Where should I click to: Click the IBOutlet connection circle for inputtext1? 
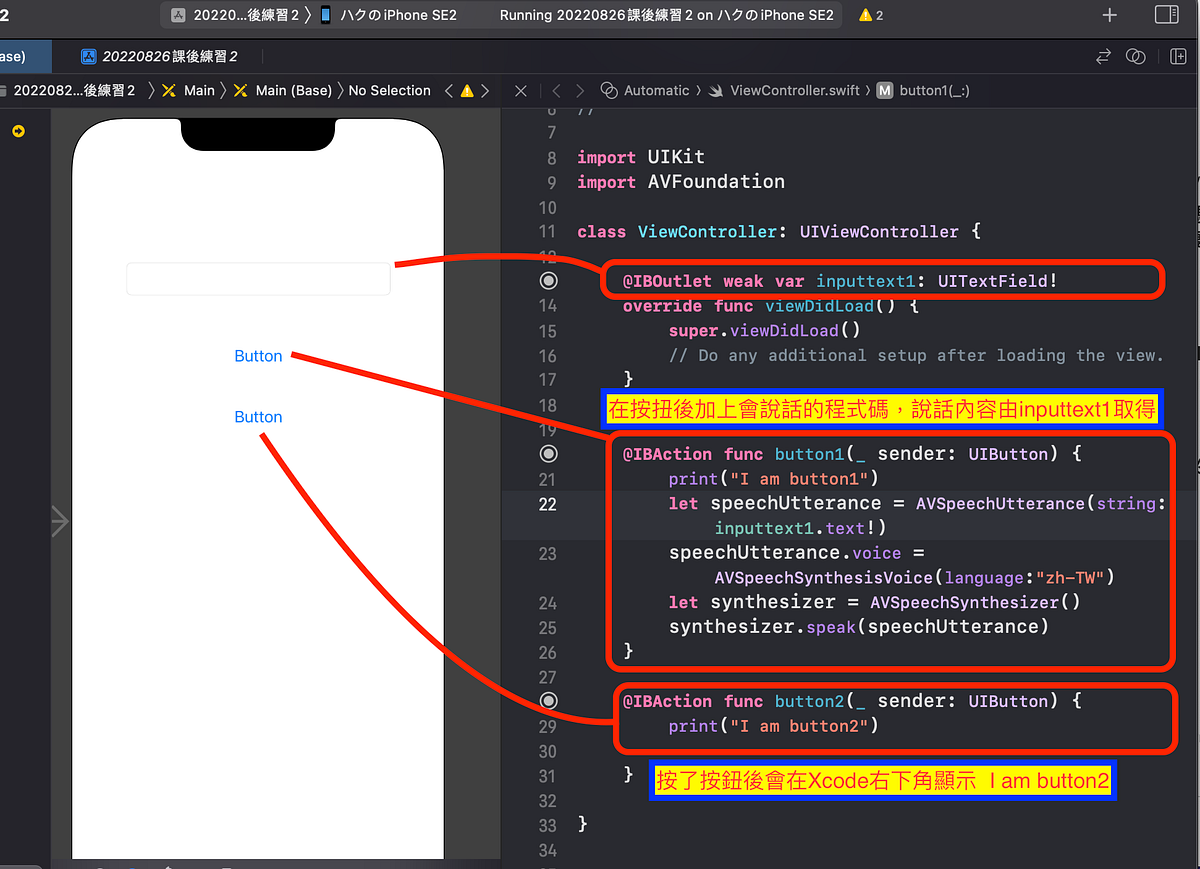pos(548,281)
